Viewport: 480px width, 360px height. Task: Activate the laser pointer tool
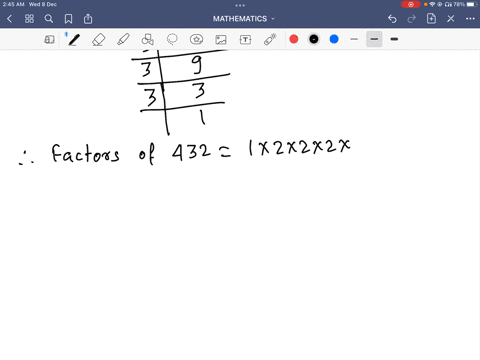point(270,39)
